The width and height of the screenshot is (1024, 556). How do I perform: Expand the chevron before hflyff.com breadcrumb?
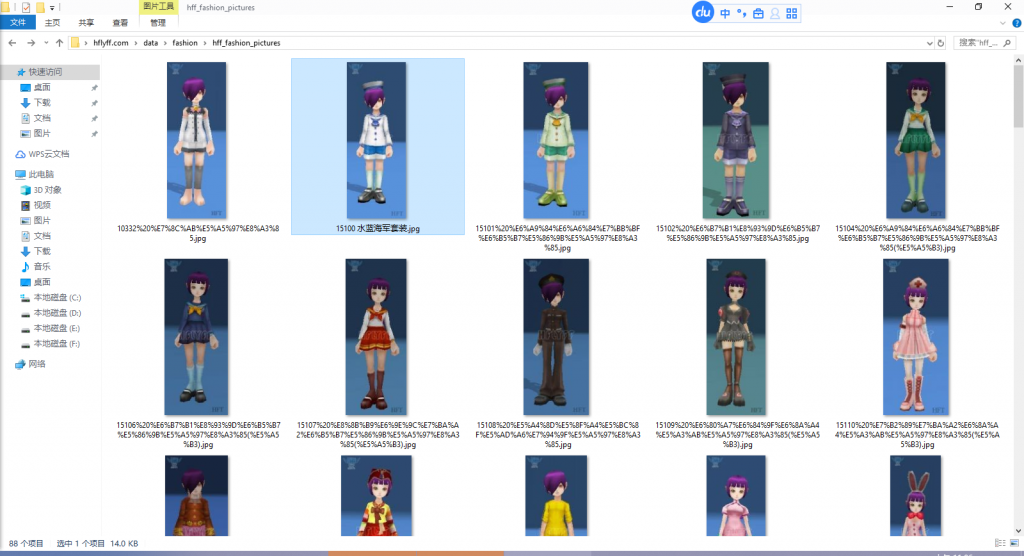coord(86,43)
